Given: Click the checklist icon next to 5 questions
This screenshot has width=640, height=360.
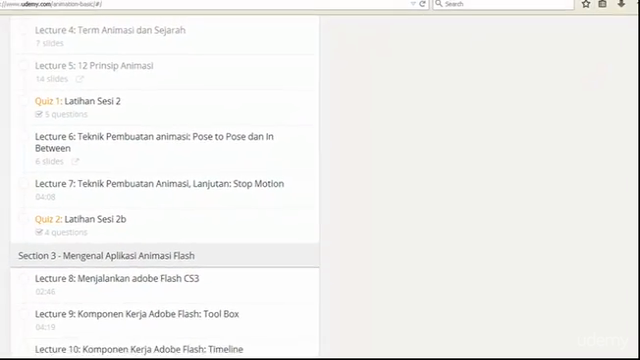Looking at the screenshot, I should coord(39,114).
